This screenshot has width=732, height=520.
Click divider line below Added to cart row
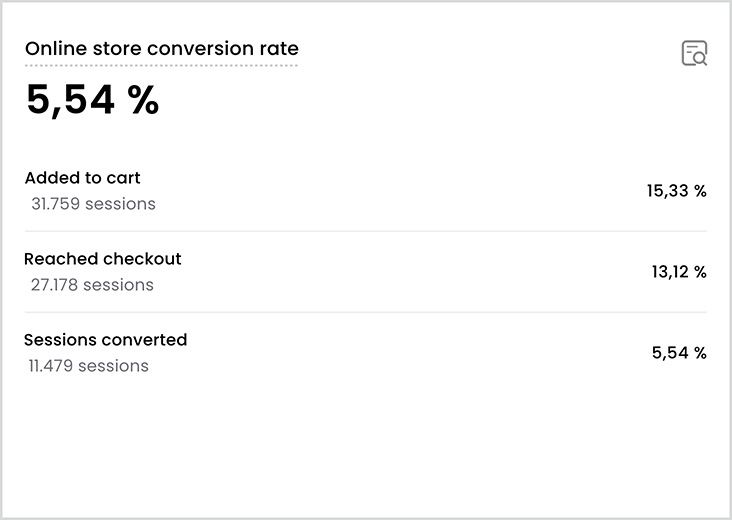[x=365, y=232]
